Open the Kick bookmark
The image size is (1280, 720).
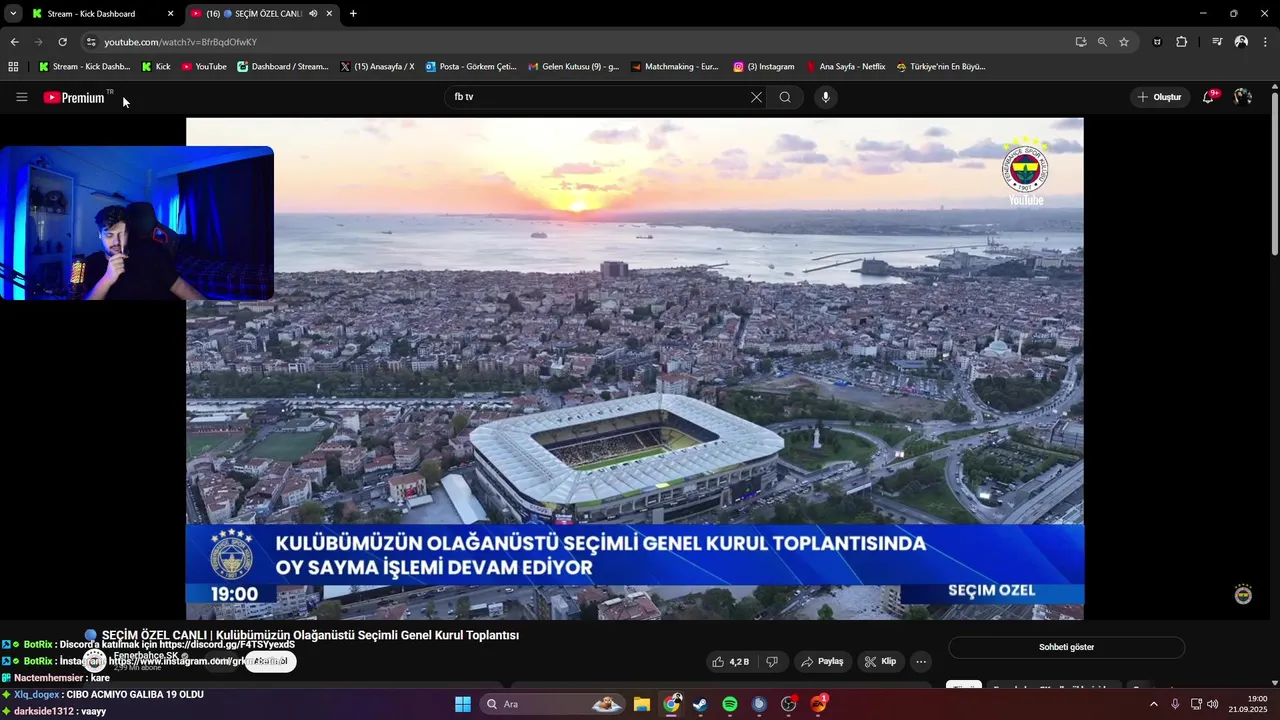(x=156, y=67)
